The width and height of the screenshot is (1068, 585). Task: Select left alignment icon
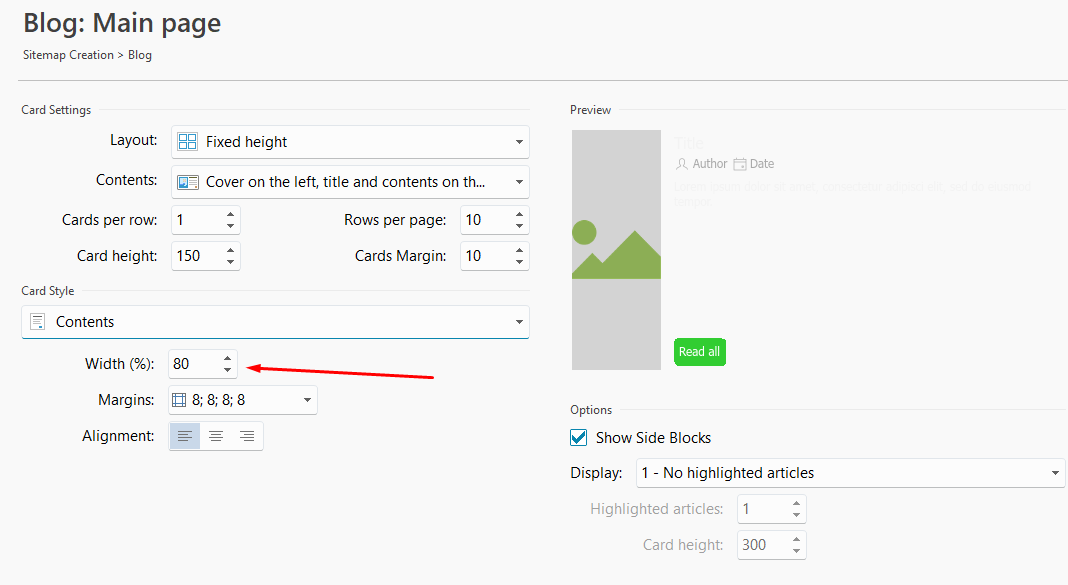point(185,436)
